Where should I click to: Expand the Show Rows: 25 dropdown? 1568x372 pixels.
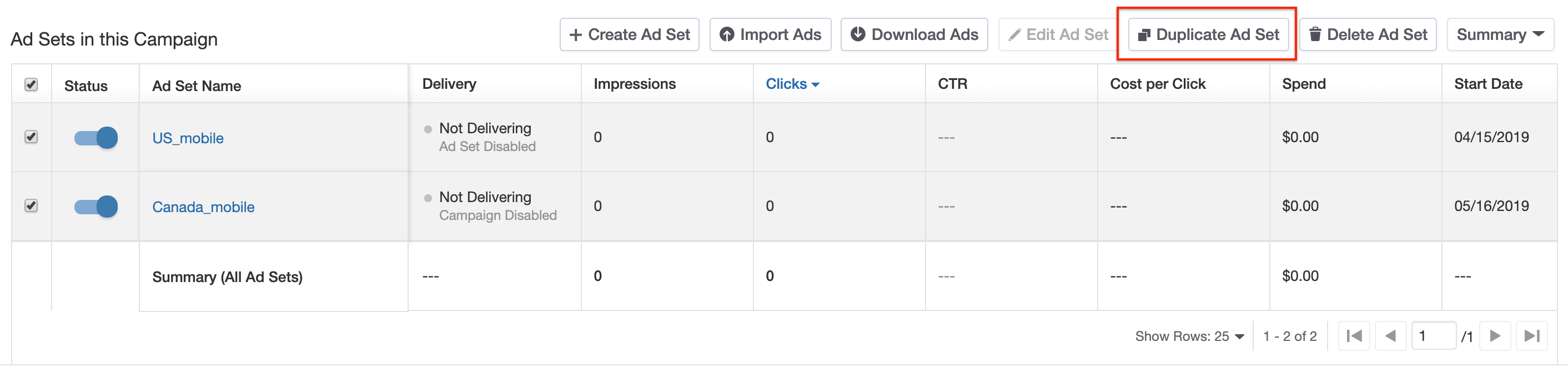pos(1189,336)
